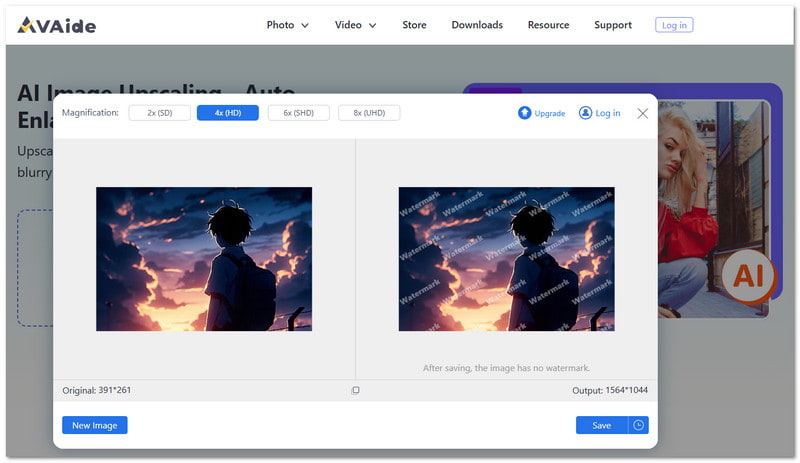Click the New Image button
The width and height of the screenshot is (800, 463).
(x=95, y=425)
